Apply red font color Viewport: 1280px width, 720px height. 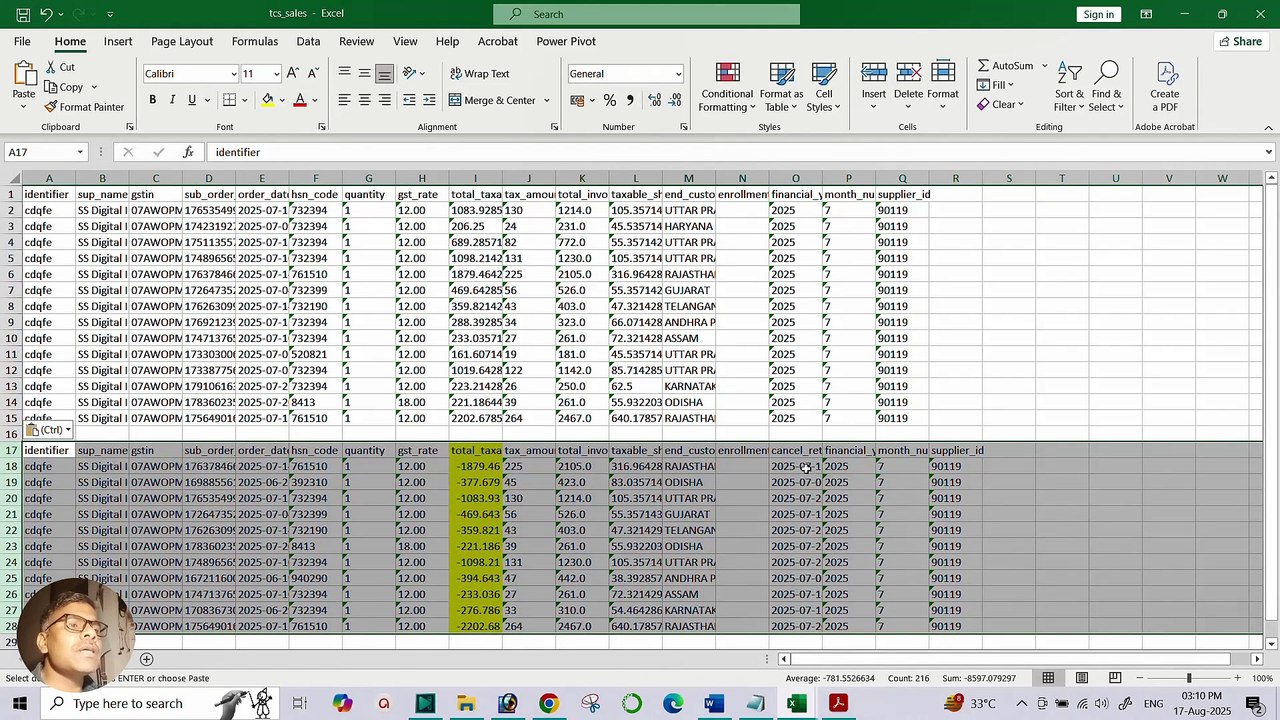point(299,100)
